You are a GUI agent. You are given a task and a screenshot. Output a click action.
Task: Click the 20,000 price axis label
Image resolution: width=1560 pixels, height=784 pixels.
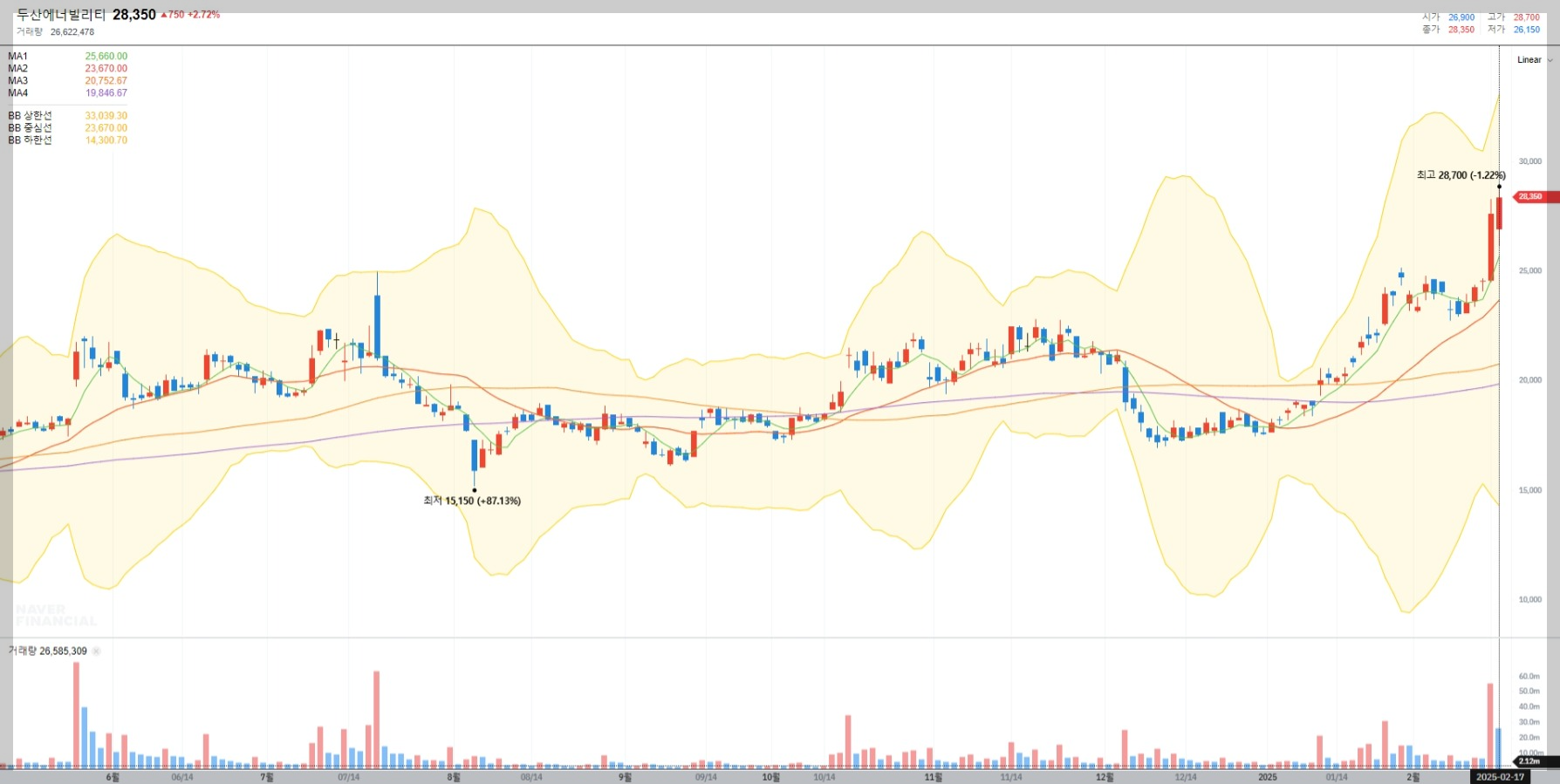pos(1530,380)
